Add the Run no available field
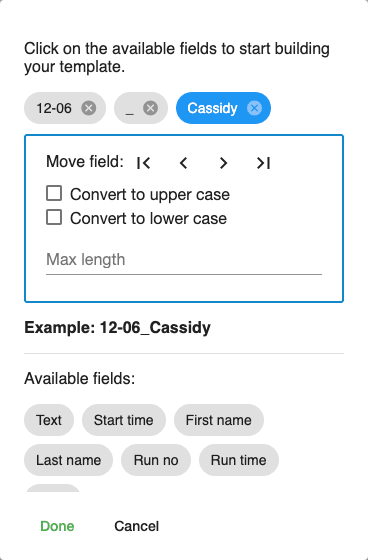Viewport: 368px width, 560px height. pos(156,460)
